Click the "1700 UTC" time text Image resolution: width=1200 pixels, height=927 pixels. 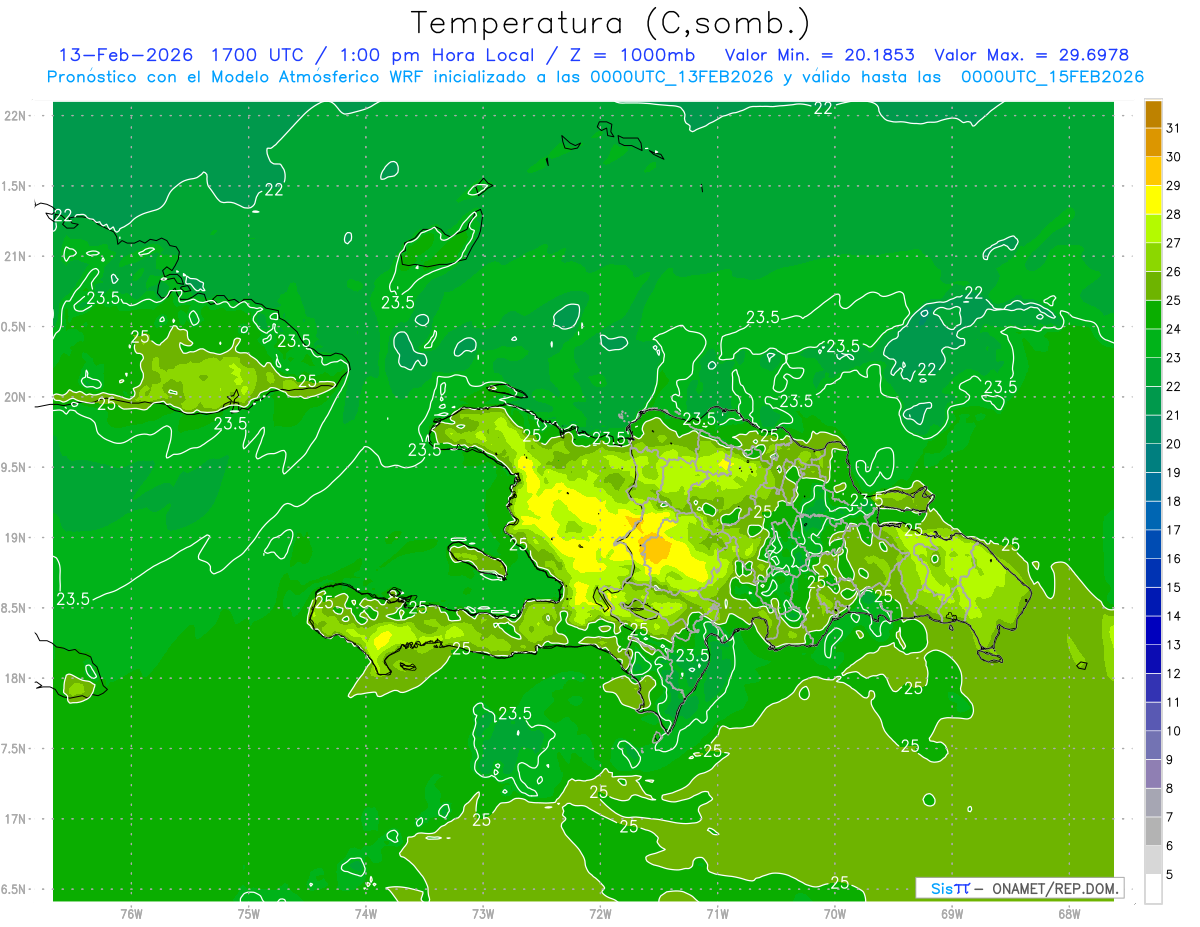pyautogui.click(x=259, y=56)
